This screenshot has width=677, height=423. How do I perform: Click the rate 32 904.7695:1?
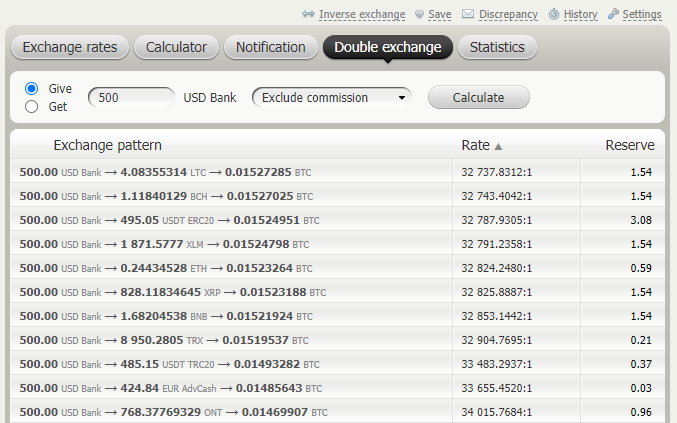click(x=497, y=340)
